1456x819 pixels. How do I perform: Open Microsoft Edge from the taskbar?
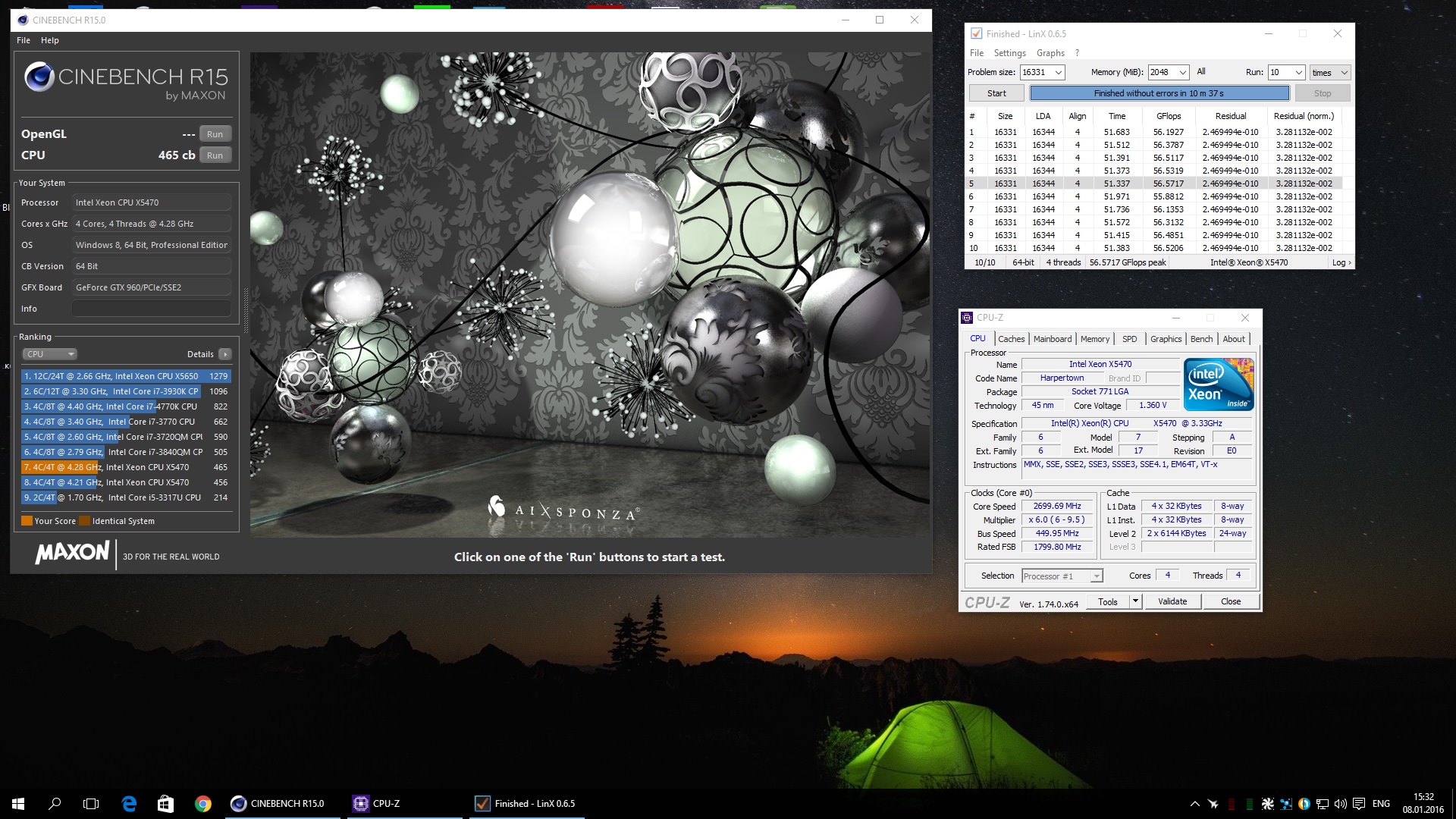[x=129, y=803]
